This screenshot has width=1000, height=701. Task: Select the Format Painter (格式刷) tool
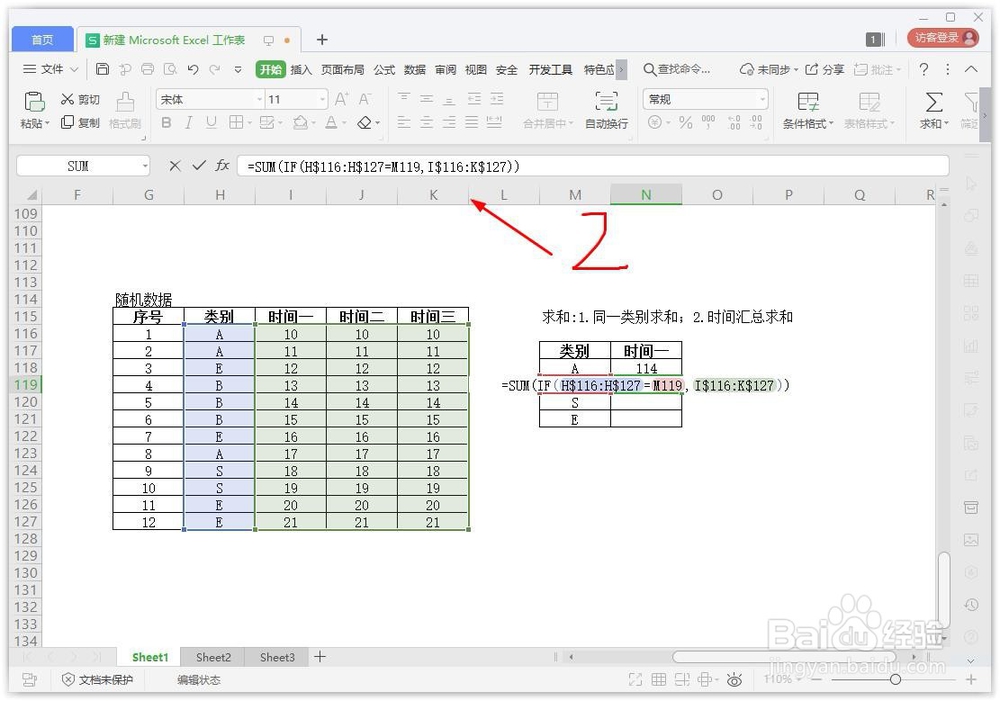click(125, 110)
